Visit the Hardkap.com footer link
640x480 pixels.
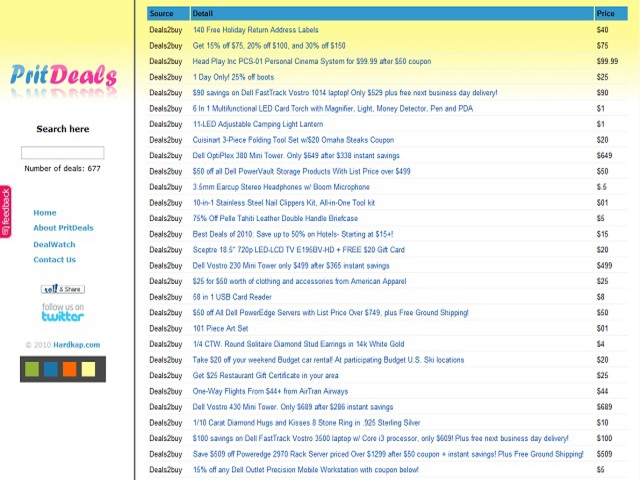[77, 345]
